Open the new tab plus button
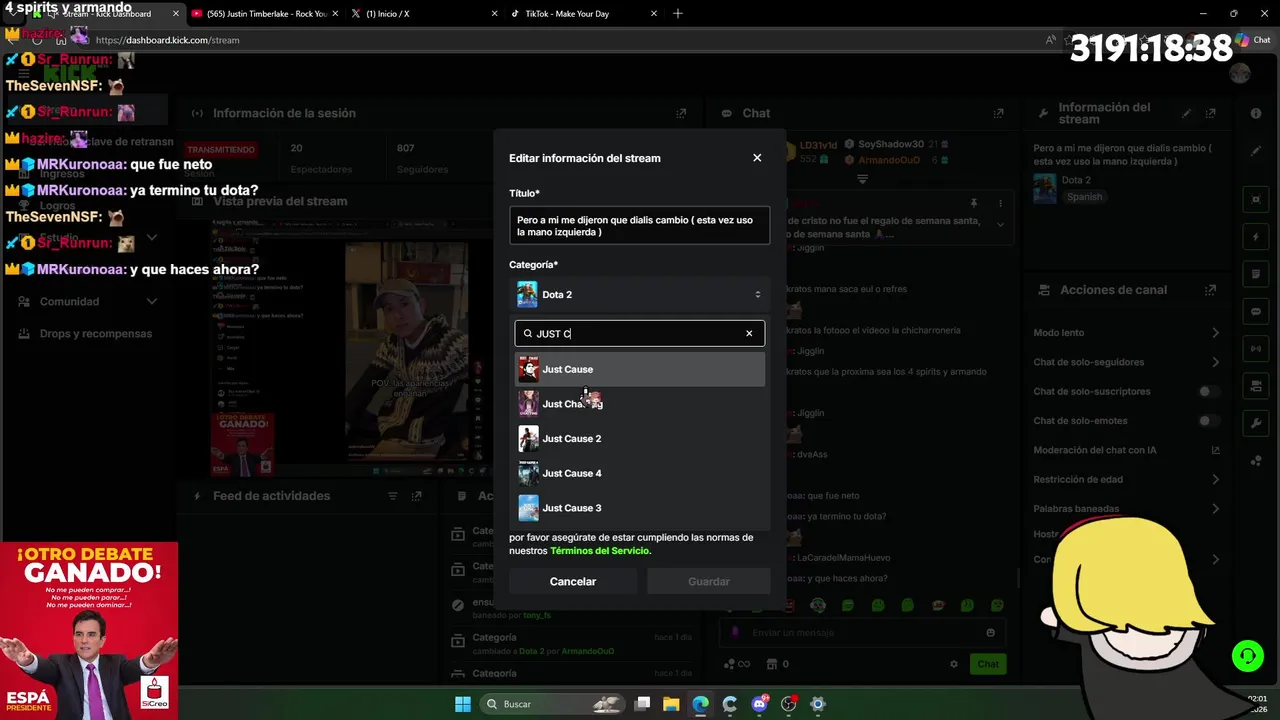Screen dimensions: 1280x720 [x=677, y=14]
